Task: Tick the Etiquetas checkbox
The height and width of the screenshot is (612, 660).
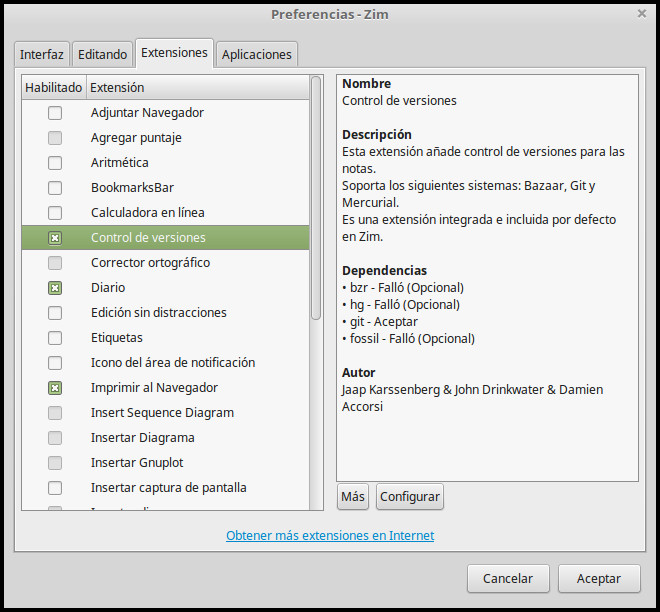Action: pyautogui.click(x=55, y=338)
